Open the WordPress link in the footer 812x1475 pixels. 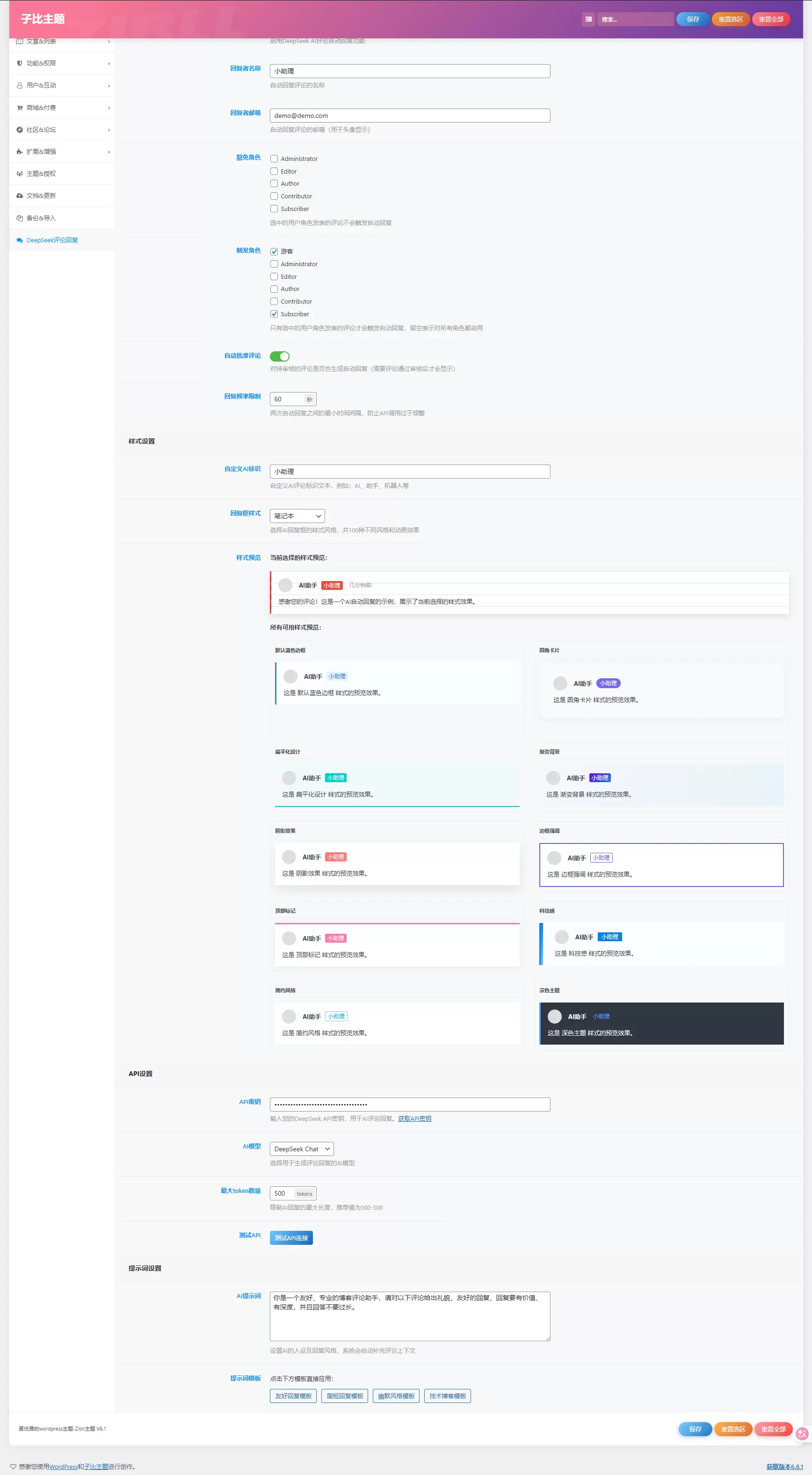pyautogui.click(x=63, y=1467)
